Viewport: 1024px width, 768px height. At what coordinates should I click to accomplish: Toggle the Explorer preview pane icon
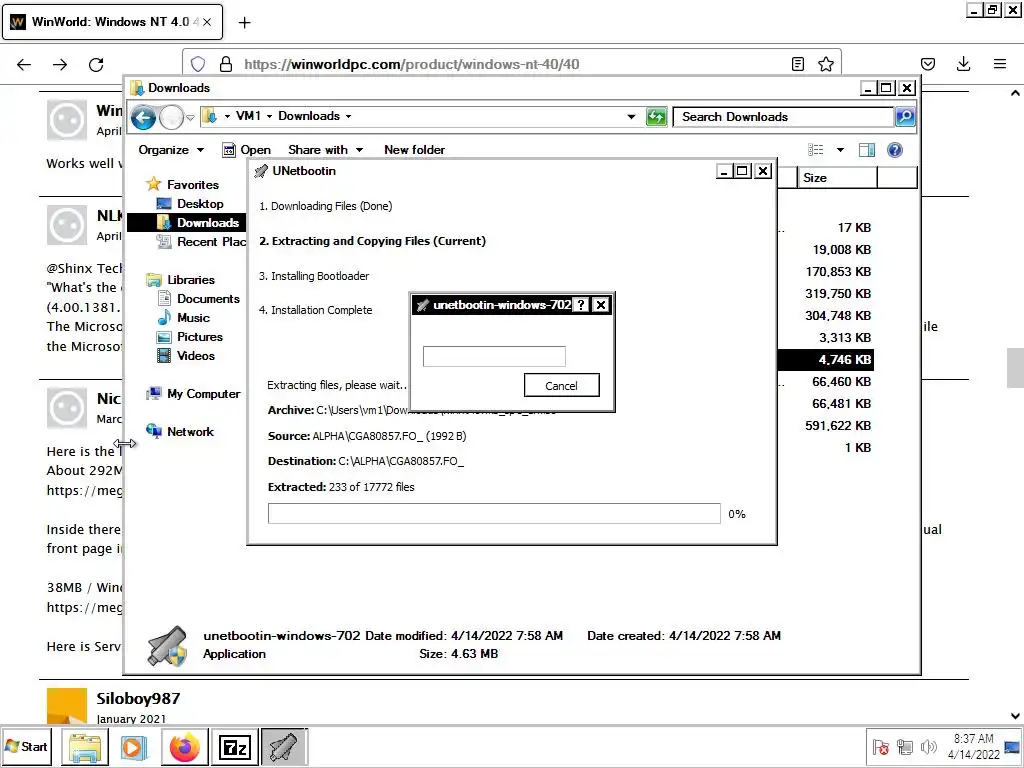(867, 150)
